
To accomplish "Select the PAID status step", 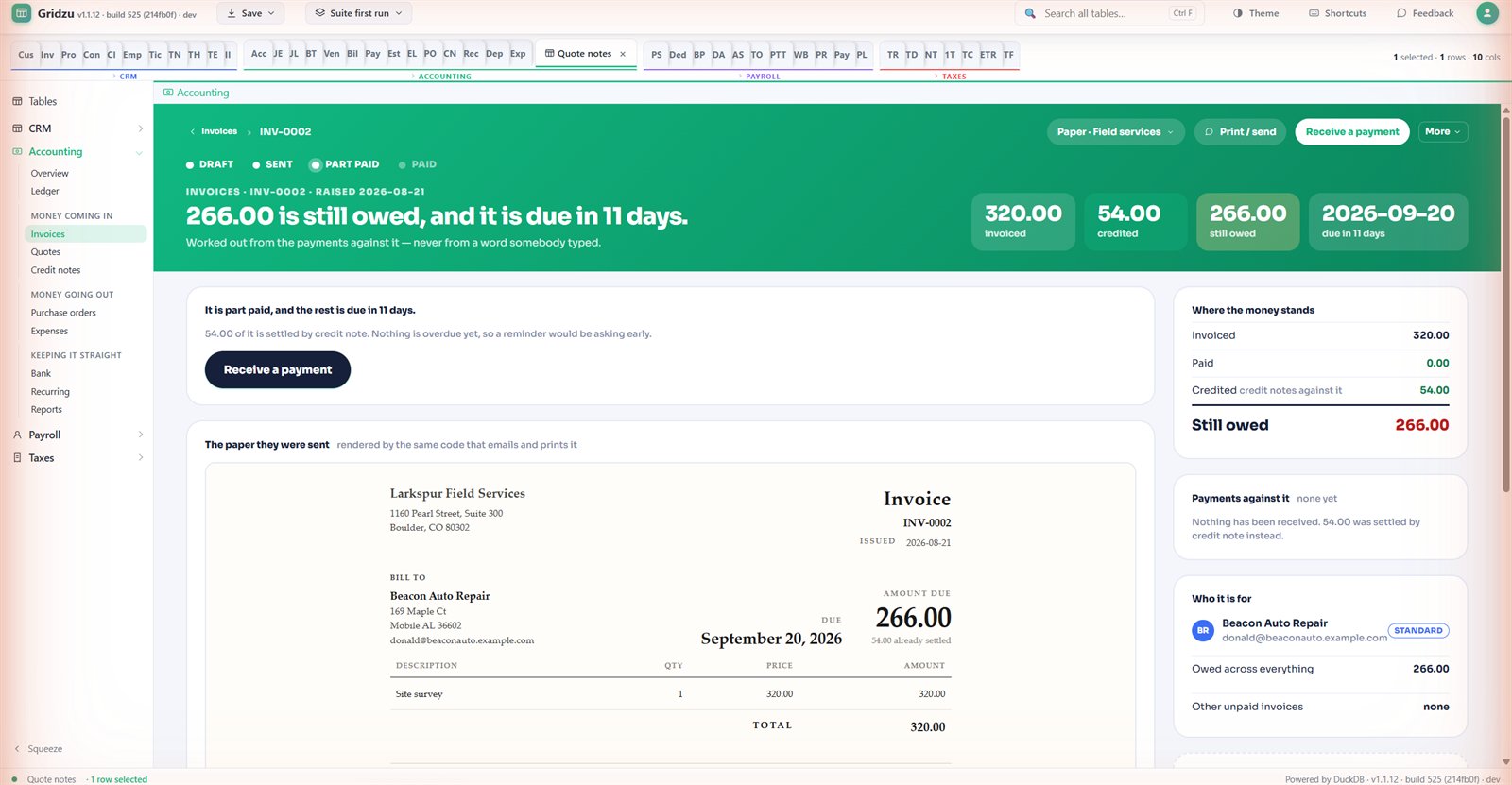I will click(x=418, y=164).
